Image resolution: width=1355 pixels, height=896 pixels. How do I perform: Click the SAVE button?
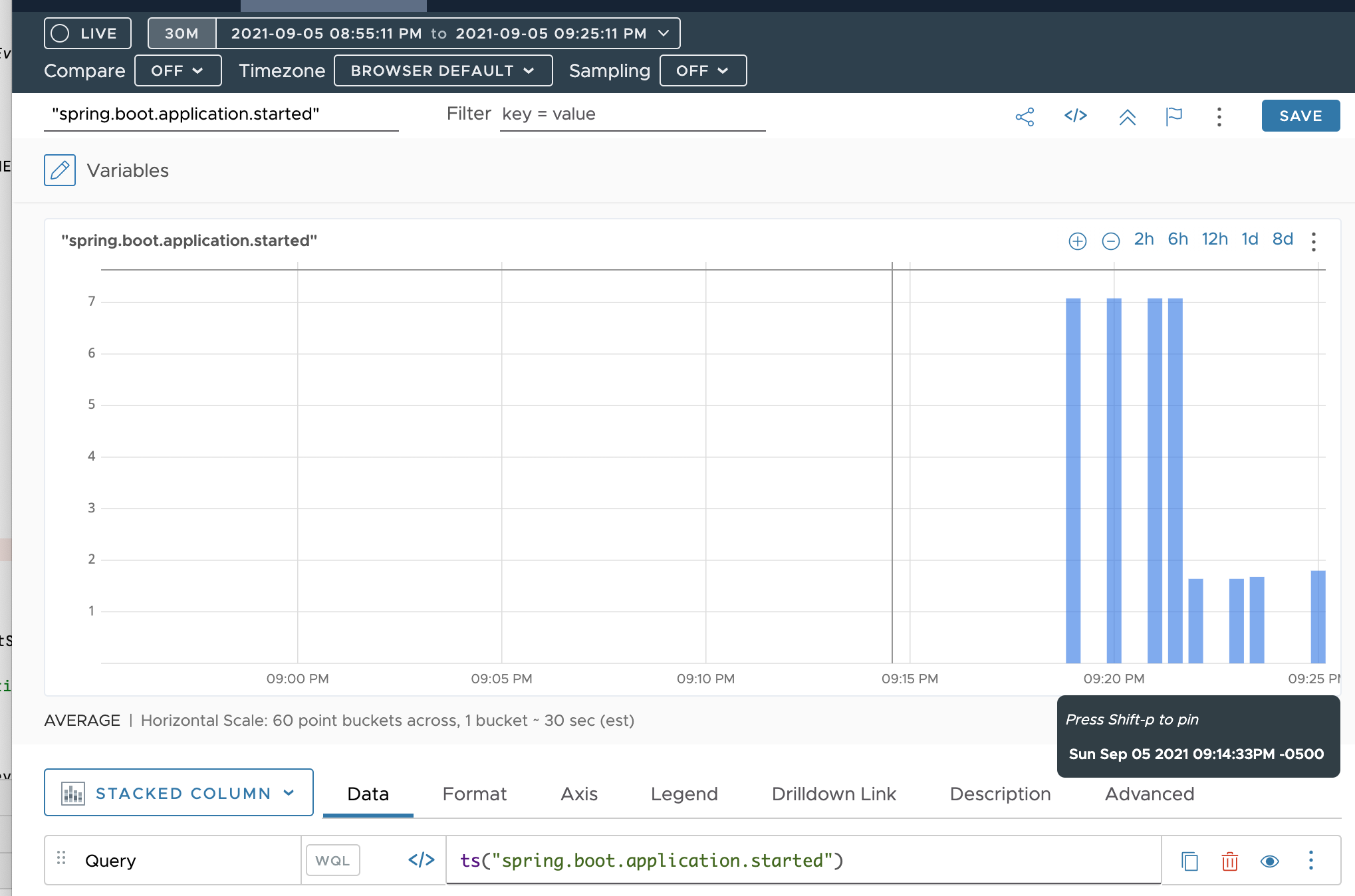click(1300, 116)
